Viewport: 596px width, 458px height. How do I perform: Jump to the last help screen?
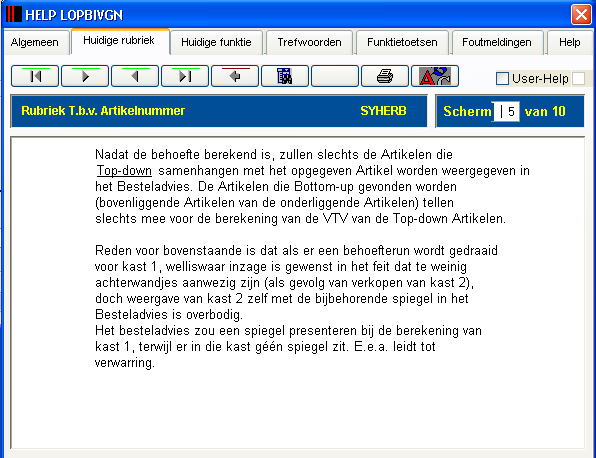tap(185, 76)
